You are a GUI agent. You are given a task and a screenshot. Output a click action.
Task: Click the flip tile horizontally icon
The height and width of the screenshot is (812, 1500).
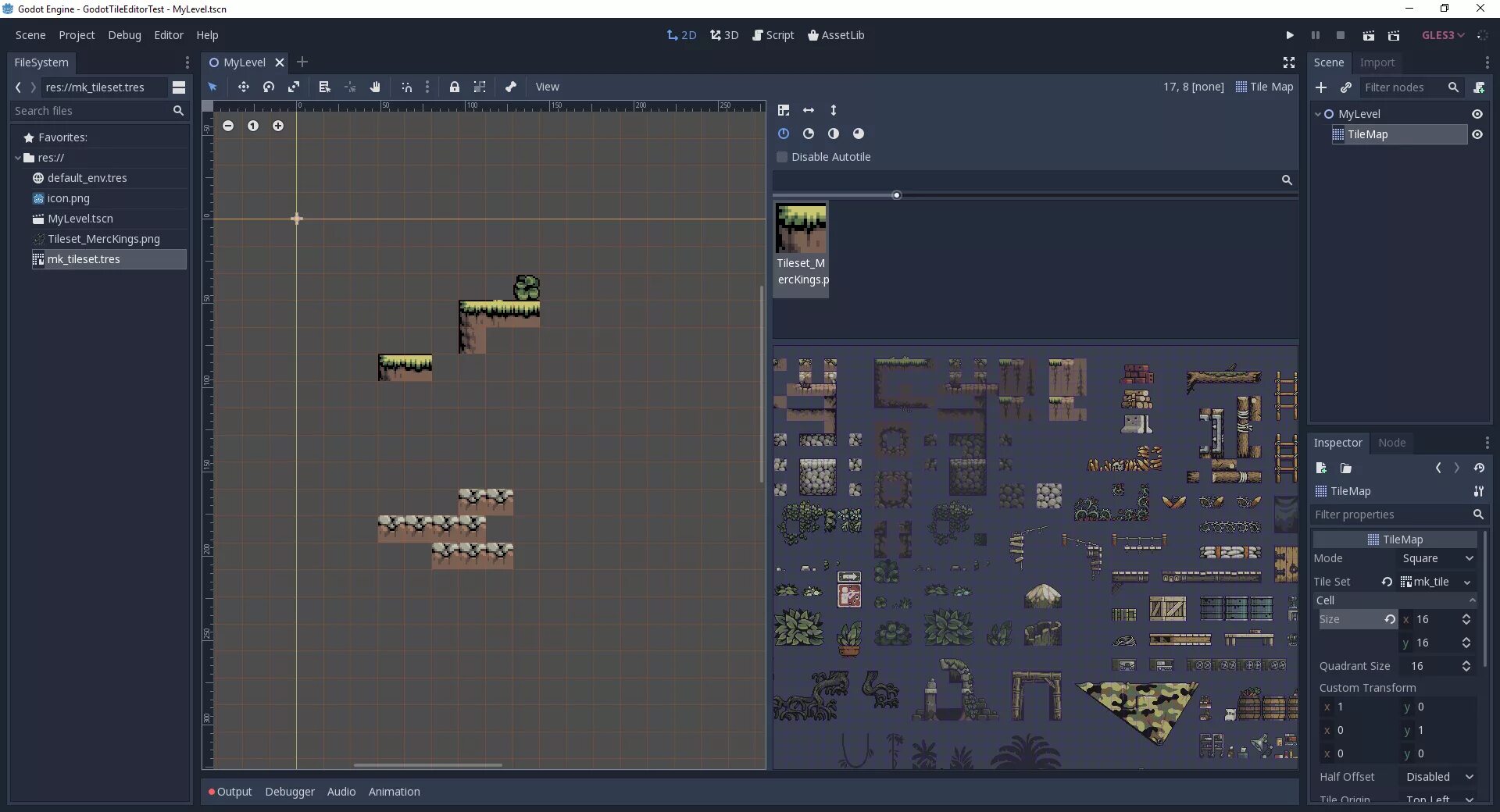[x=809, y=110]
